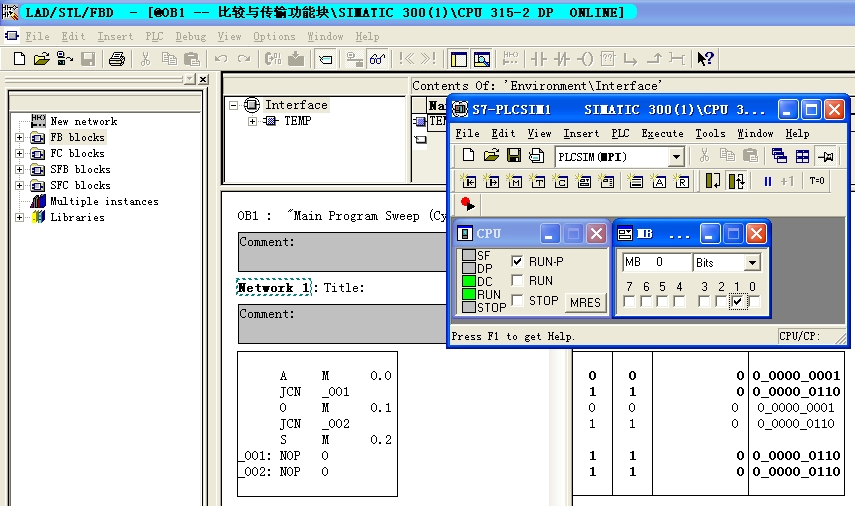Click the MB 0 address input field
The height and width of the screenshot is (506, 855).
[656, 262]
